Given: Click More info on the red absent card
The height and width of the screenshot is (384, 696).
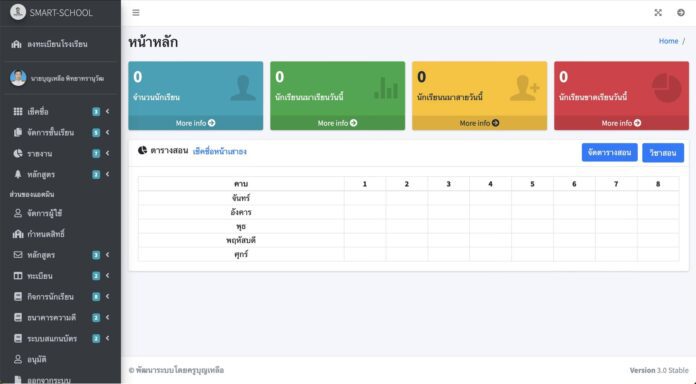Looking at the screenshot, I should tap(621, 123).
